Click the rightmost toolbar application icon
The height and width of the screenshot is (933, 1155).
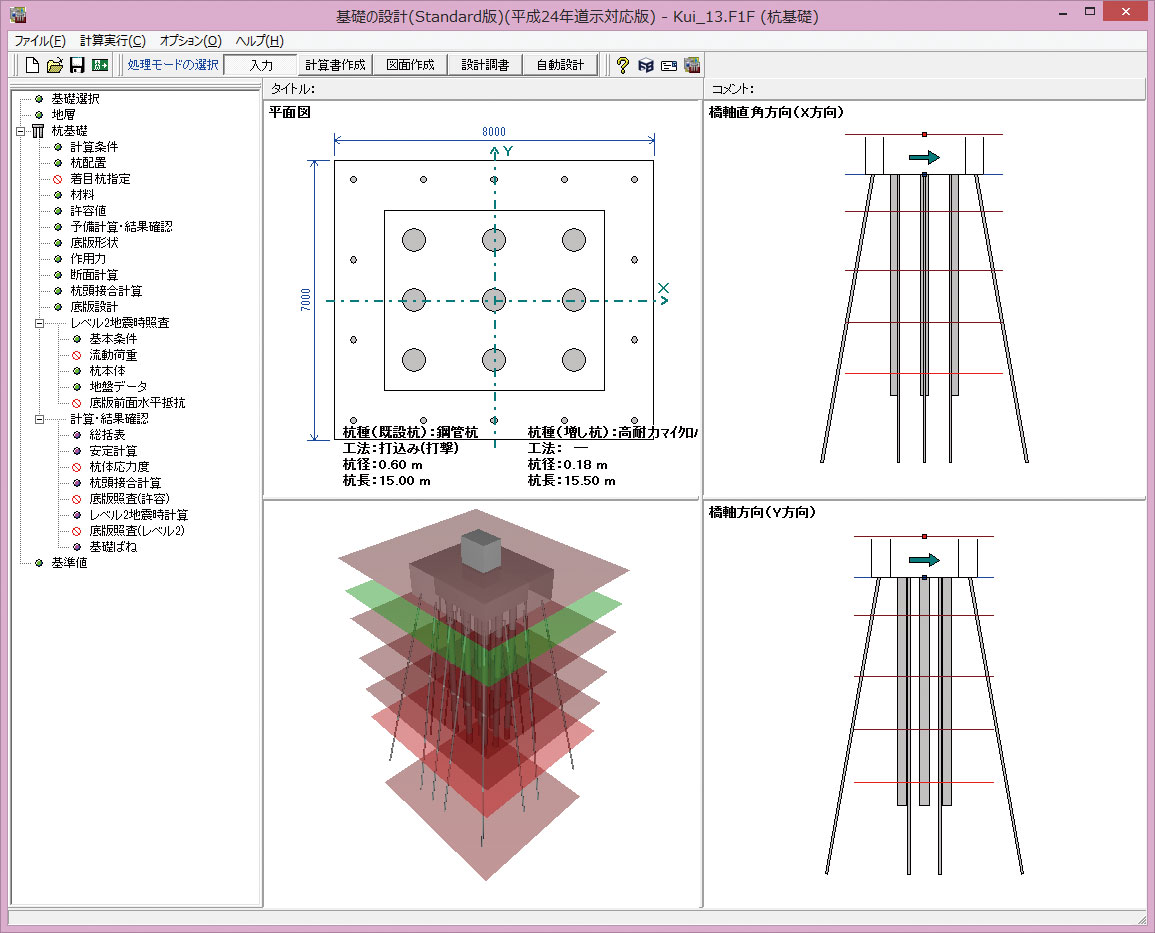[x=692, y=65]
